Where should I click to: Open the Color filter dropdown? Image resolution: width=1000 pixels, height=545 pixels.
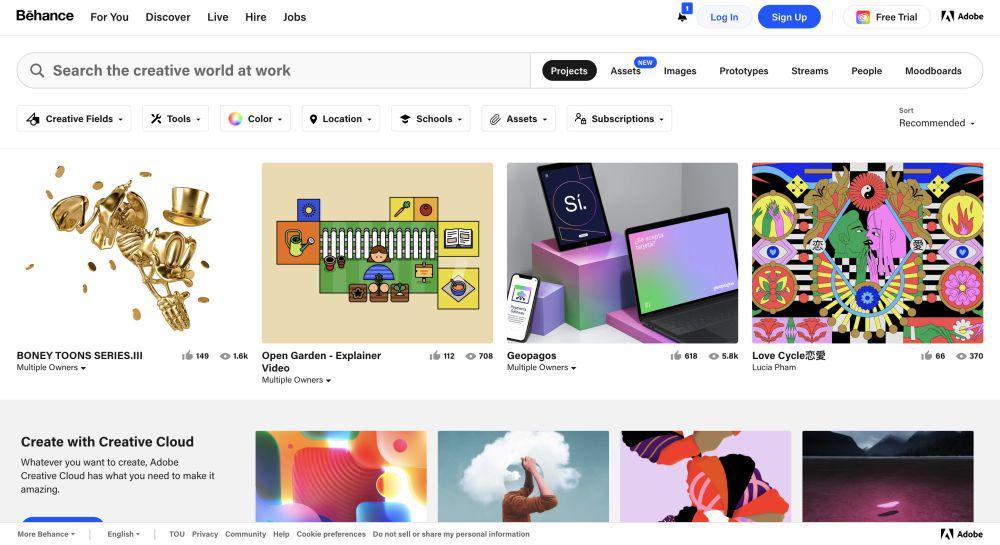pyautogui.click(x=255, y=119)
